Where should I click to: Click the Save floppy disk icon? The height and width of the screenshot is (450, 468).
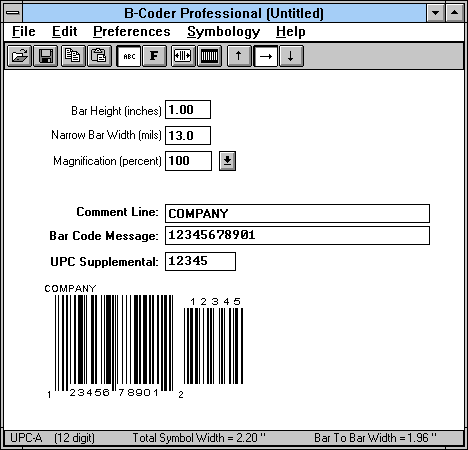pyautogui.click(x=46, y=56)
